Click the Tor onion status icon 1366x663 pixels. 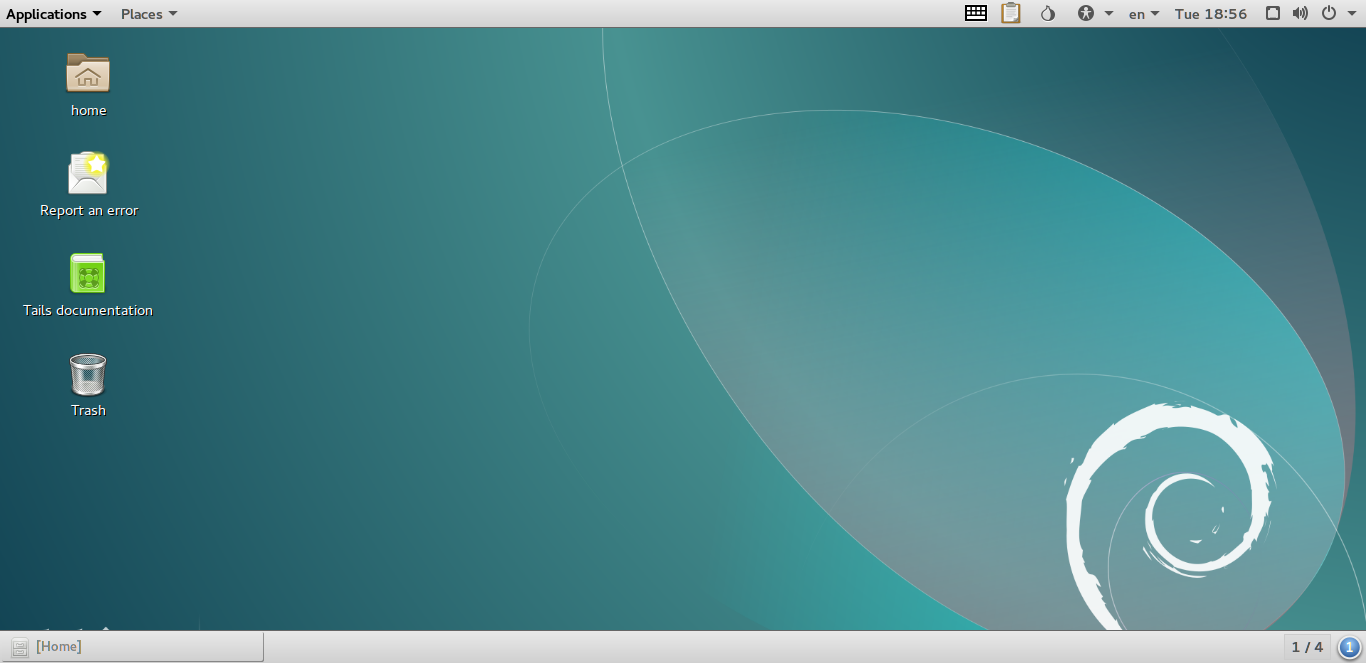click(1047, 14)
